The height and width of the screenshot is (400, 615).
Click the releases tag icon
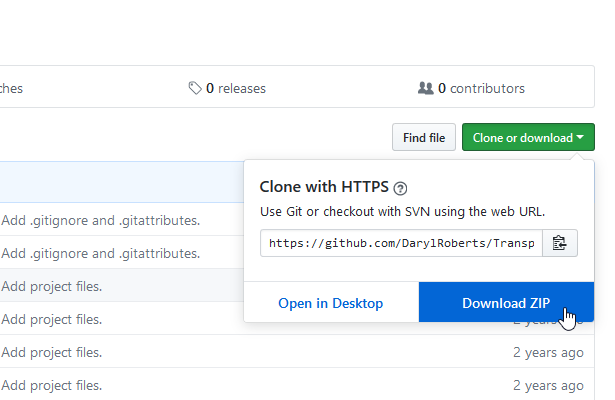tap(195, 88)
